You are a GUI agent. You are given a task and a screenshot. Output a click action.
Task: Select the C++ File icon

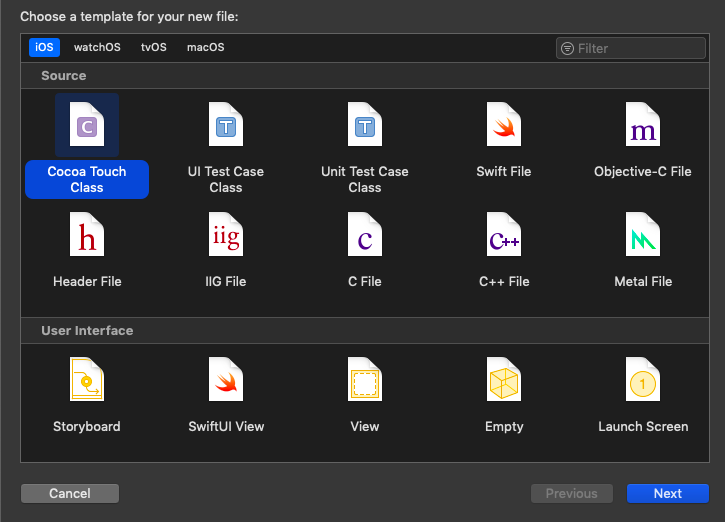504,234
